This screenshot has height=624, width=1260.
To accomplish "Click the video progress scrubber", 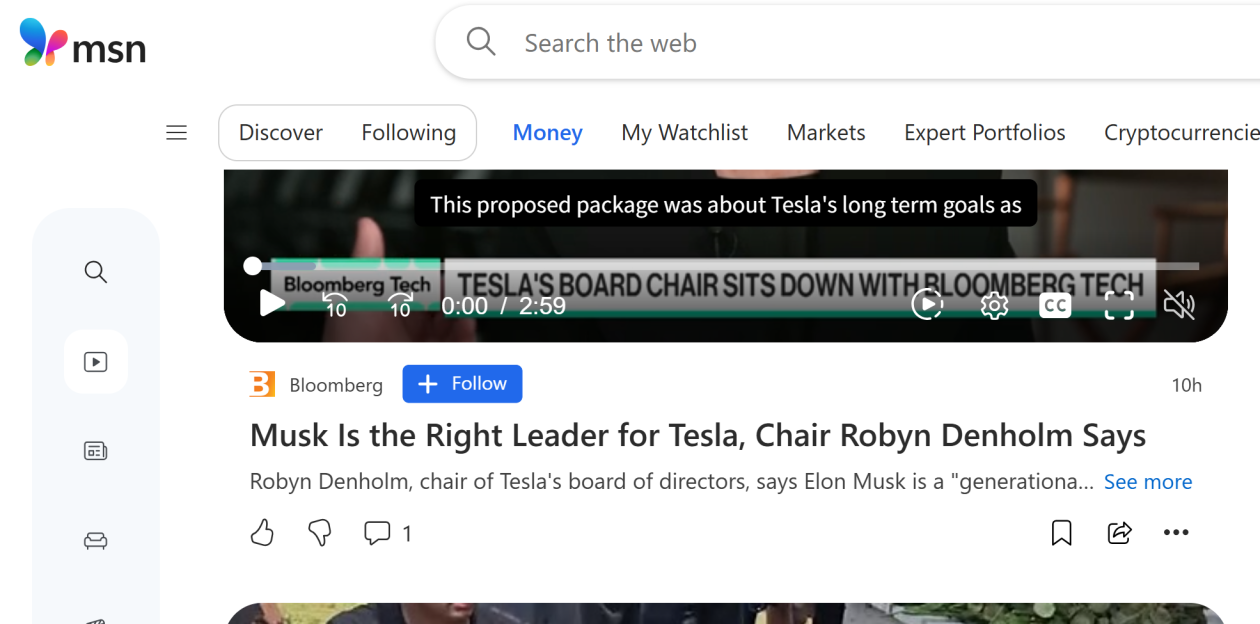I will [253, 265].
